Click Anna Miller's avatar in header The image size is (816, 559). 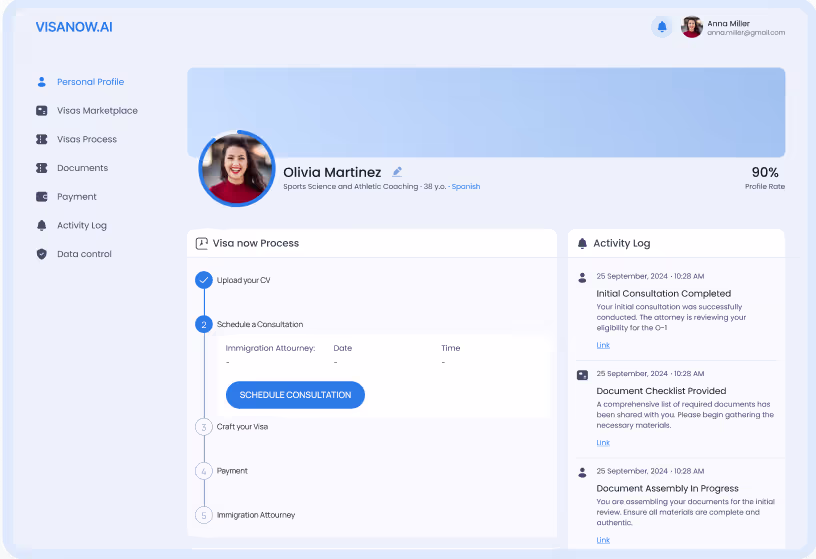(x=692, y=27)
